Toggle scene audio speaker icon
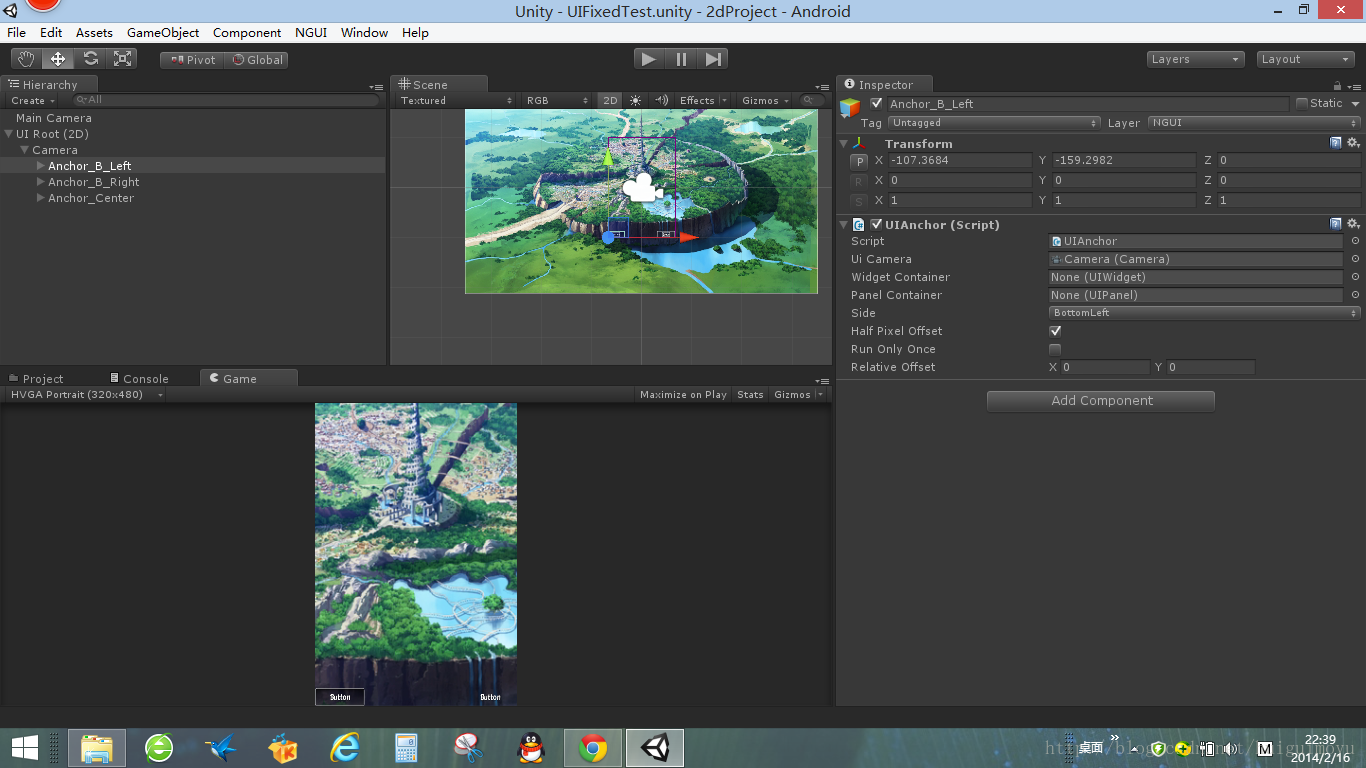The width and height of the screenshot is (1366, 768). click(661, 100)
